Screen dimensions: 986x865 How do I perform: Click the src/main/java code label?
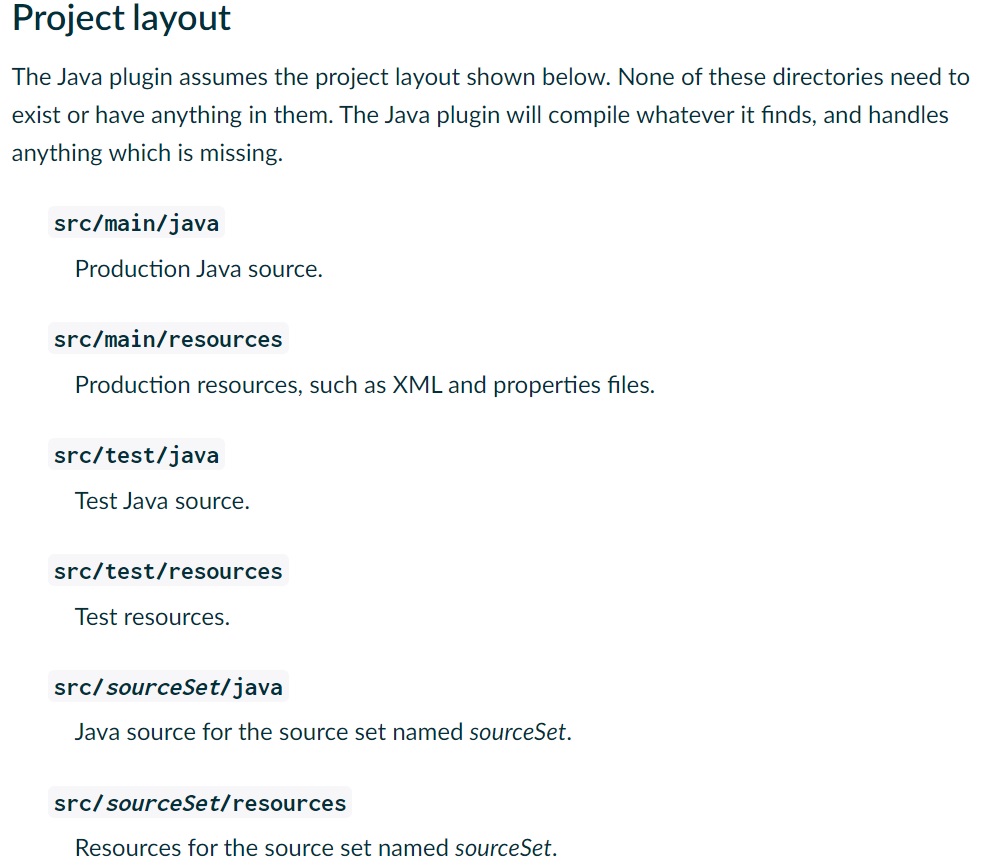pyautogui.click(x=136, y=223)
